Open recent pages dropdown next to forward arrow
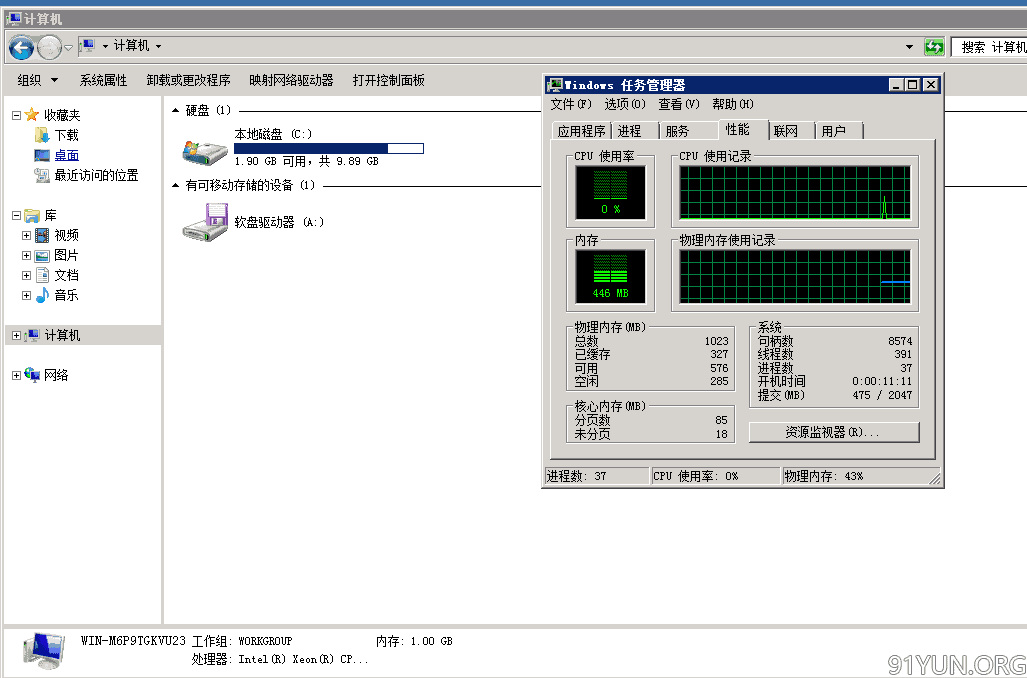Image resolution: width=1027 pixels, height=678 pixels. pos(68,47)
